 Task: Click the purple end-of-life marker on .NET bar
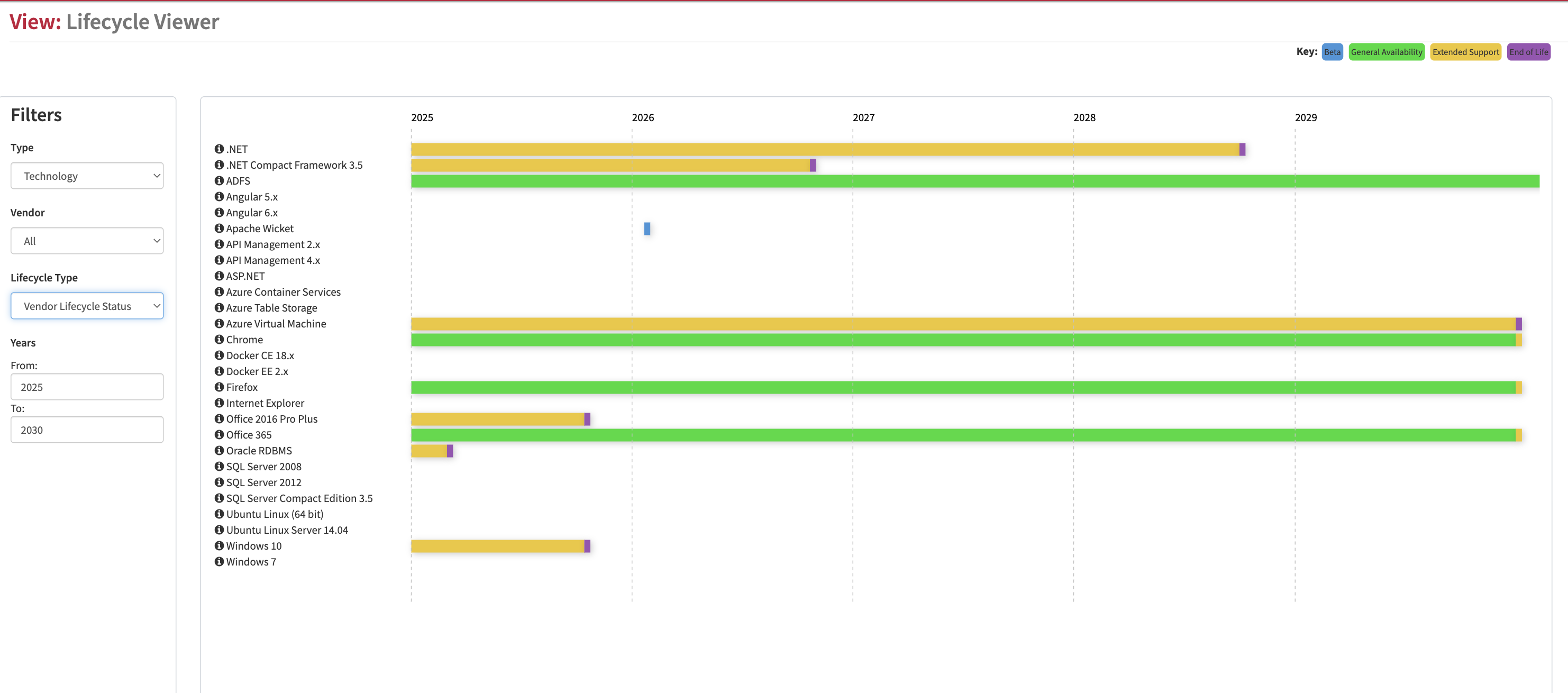pos(1242,150)
